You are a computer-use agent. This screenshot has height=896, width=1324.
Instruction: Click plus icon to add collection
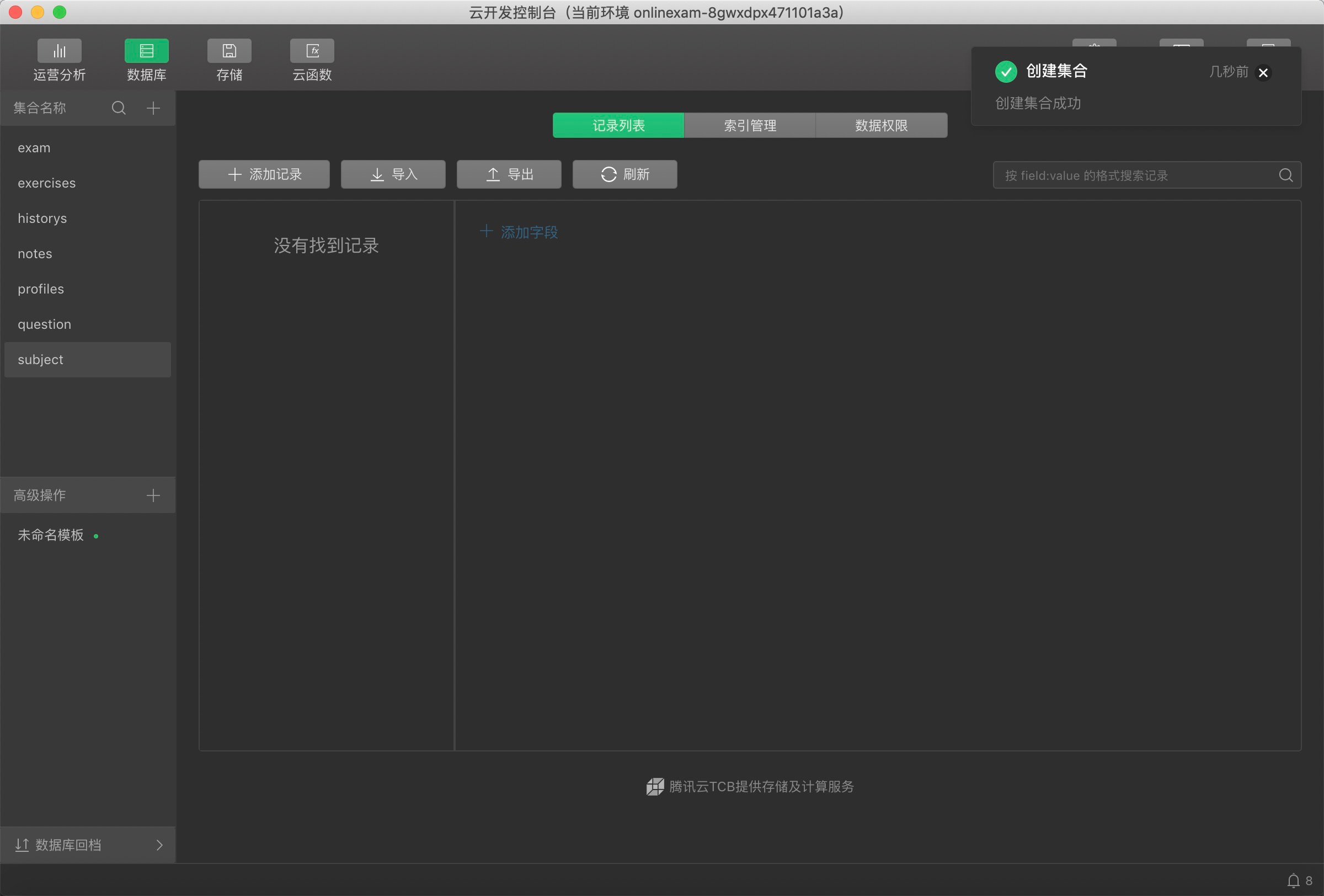tap(153, 108)
